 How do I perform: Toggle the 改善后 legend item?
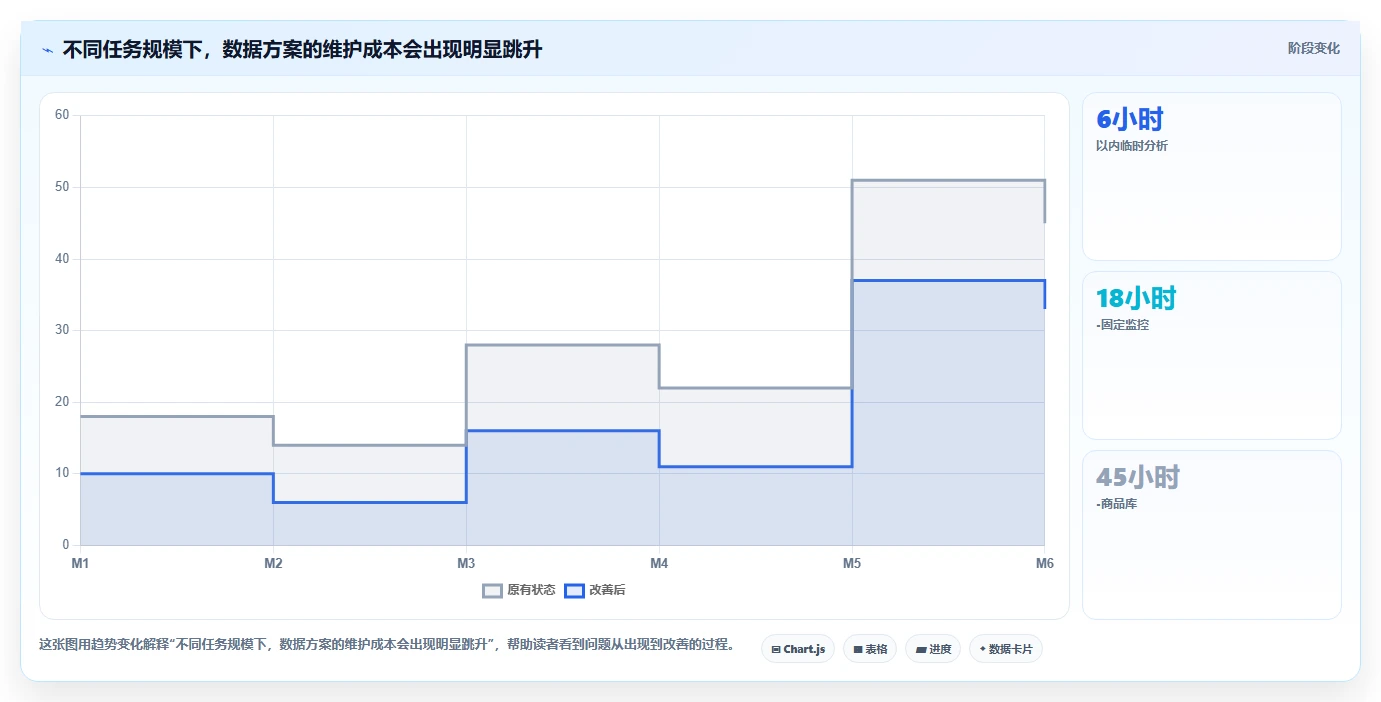[x=595, y=590]
